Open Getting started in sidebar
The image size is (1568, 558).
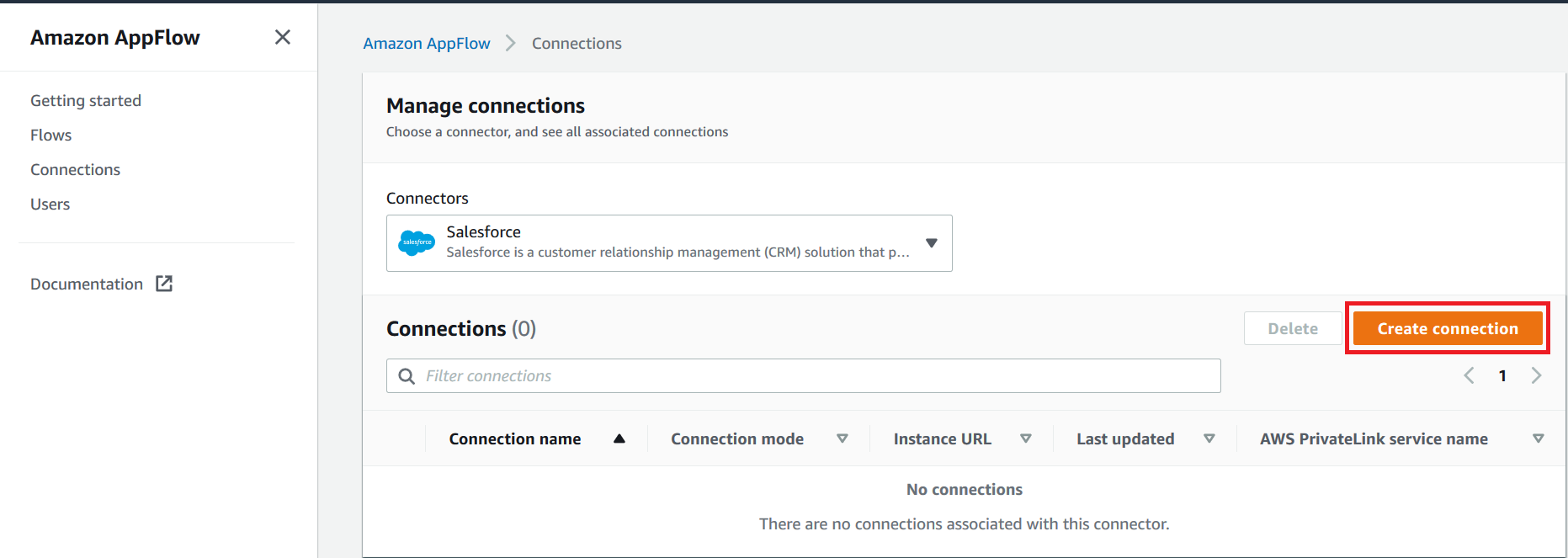tap(86, 100)
